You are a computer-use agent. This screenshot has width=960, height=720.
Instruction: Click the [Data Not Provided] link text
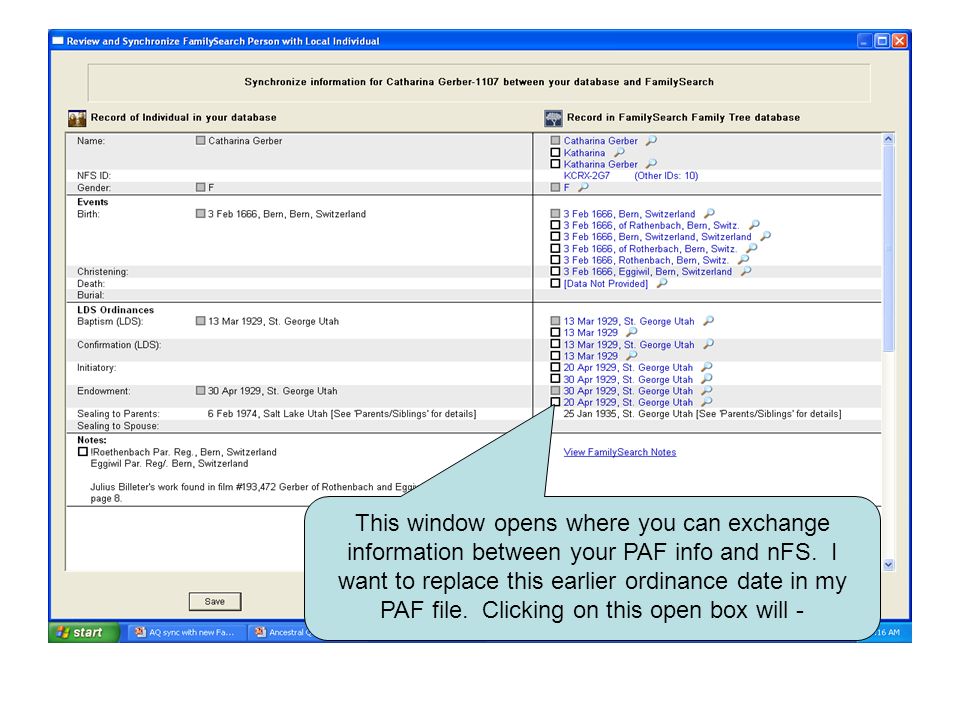point(606,283)
